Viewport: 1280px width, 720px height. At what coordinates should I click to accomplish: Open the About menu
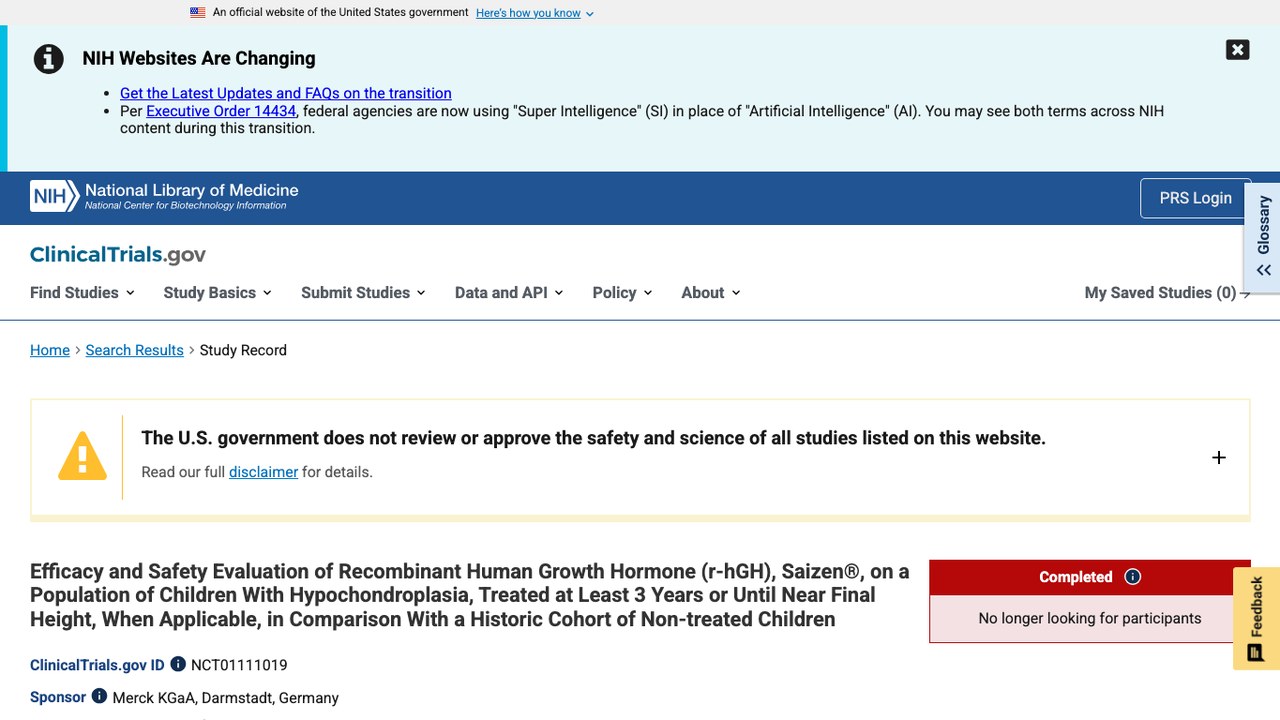[x=711, y=293]
